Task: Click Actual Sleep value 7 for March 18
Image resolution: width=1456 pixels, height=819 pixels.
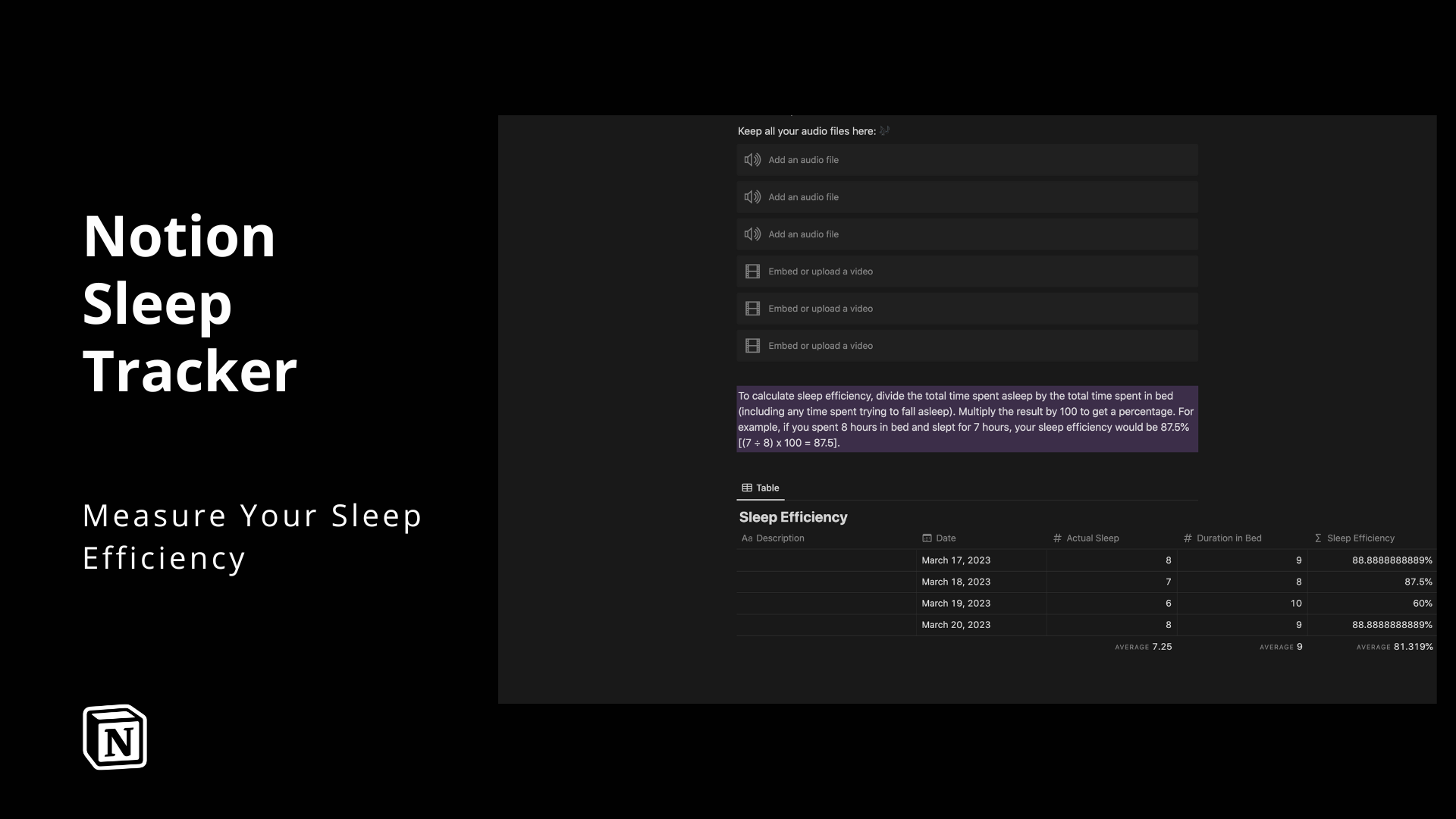Action: 1112,582
